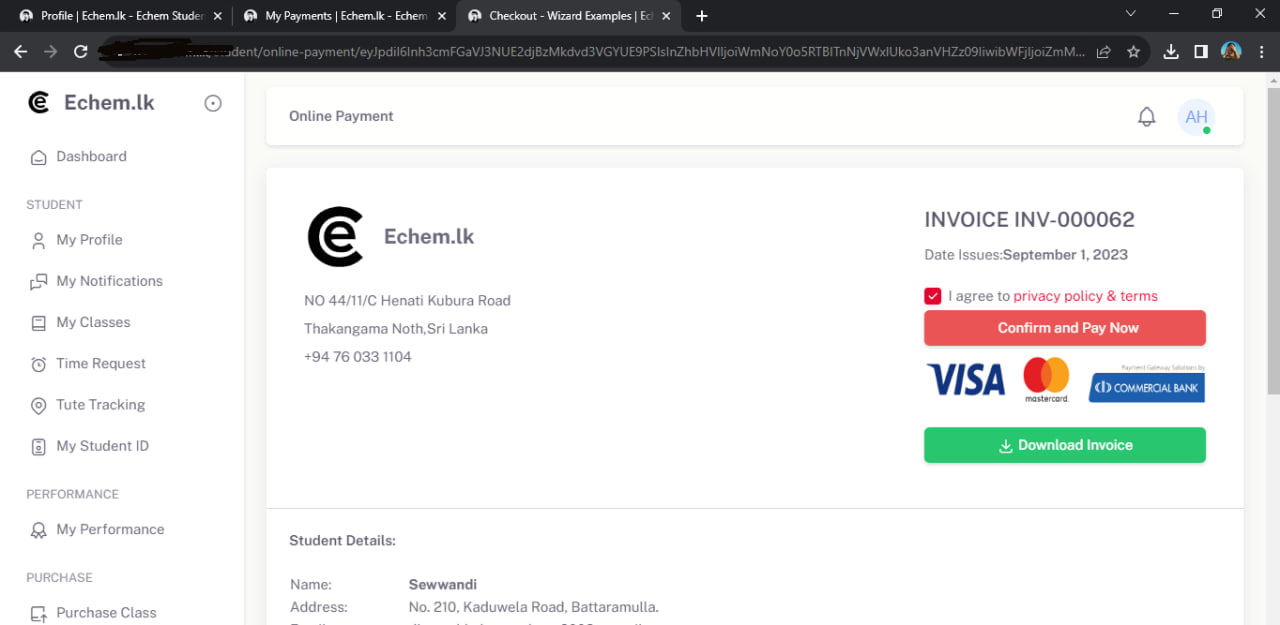Uncheck the privacy policy agreement checkbox
This screenshot has height=625, width=1280.
click(933, 296)
